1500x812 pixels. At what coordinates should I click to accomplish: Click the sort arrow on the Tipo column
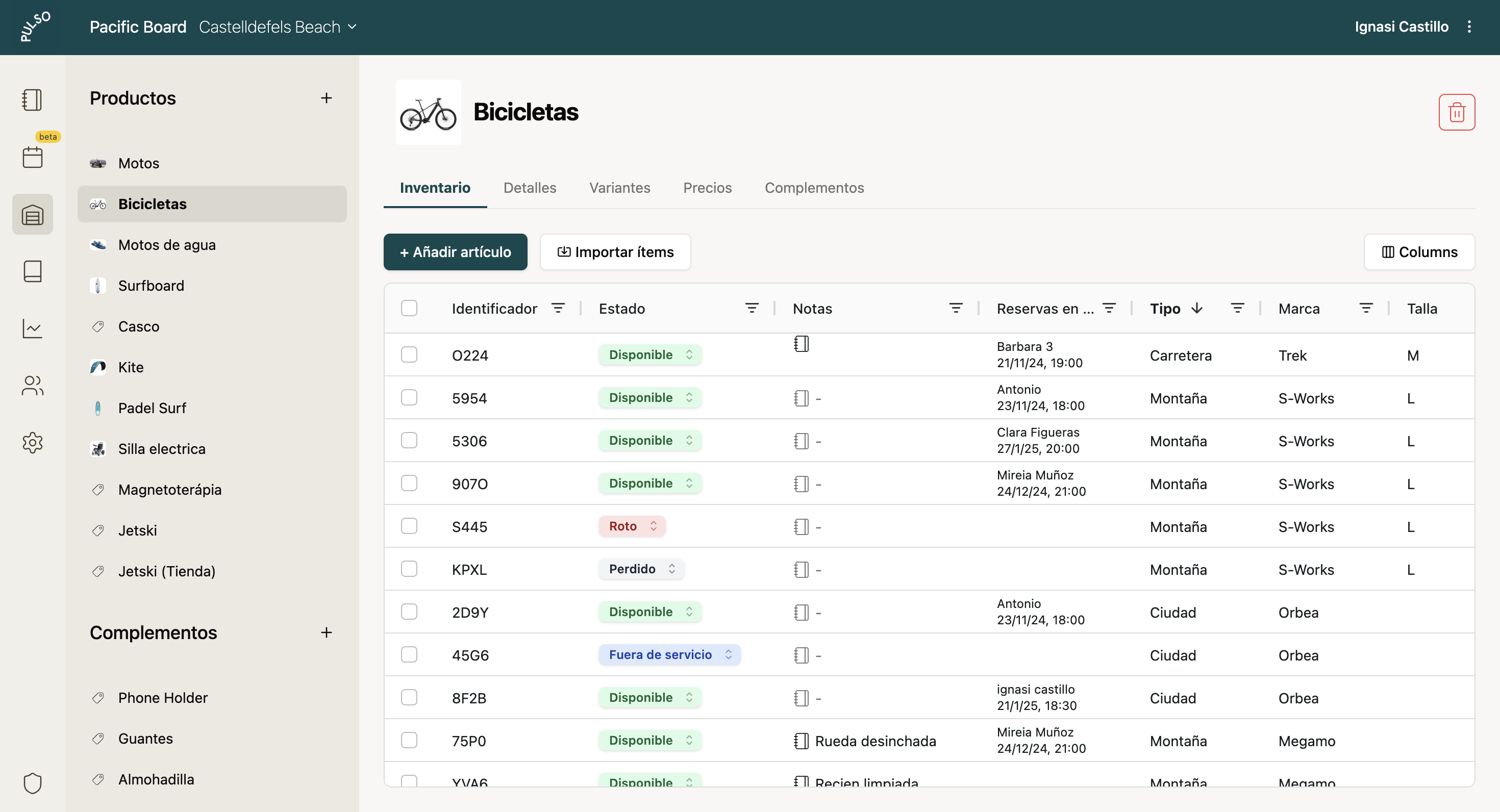1196,308
